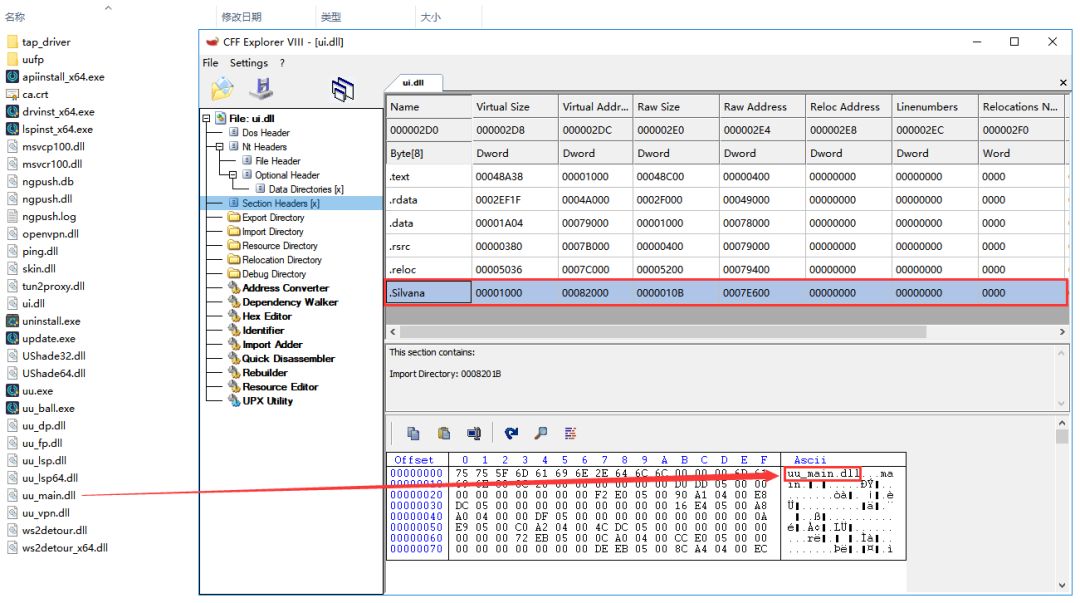1080x603 pixels.
Task: Click the Find magnifier in hex toolbar
Action: (541, 433)
